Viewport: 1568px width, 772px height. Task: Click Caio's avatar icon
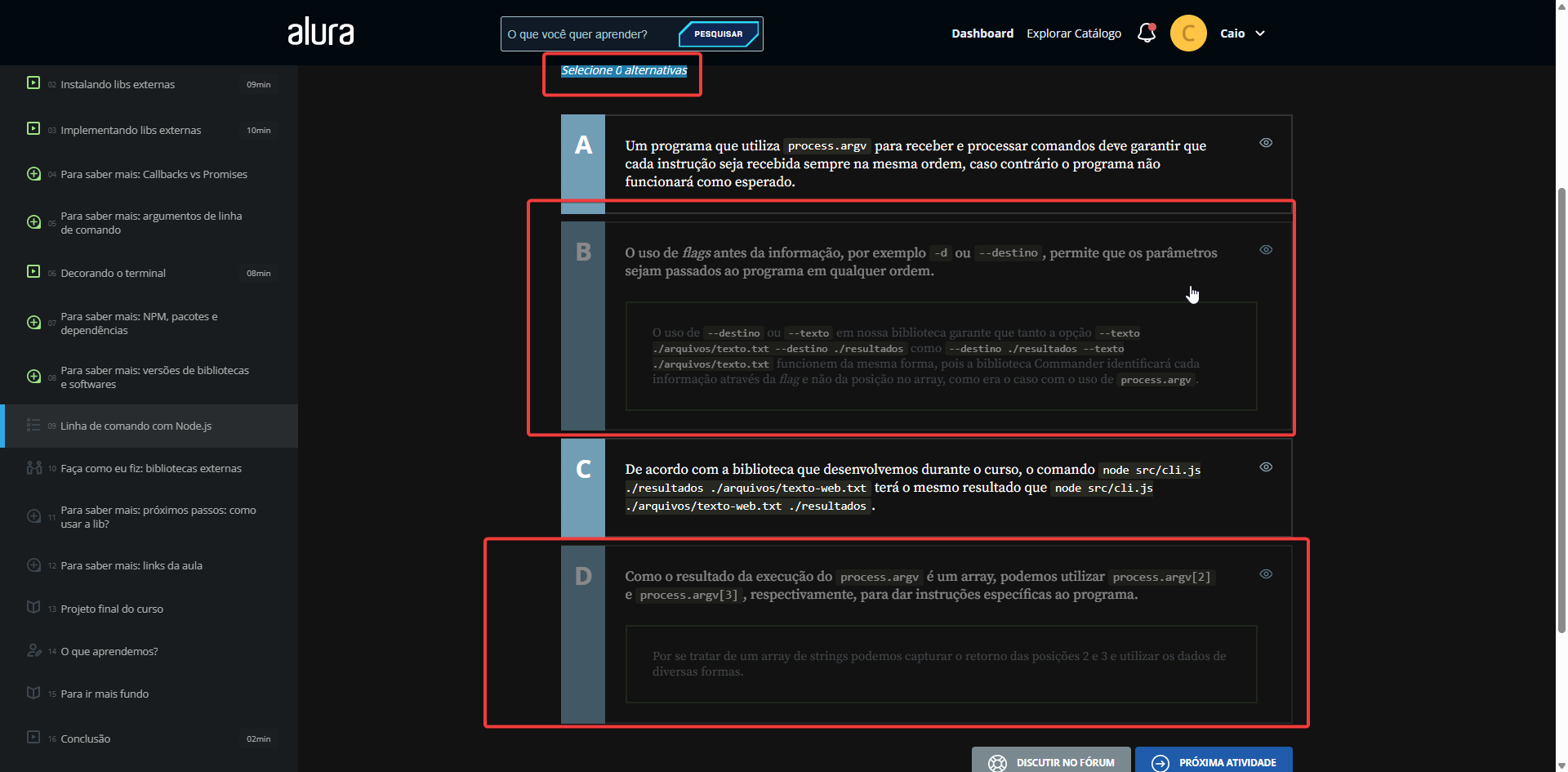point(1188,33)
